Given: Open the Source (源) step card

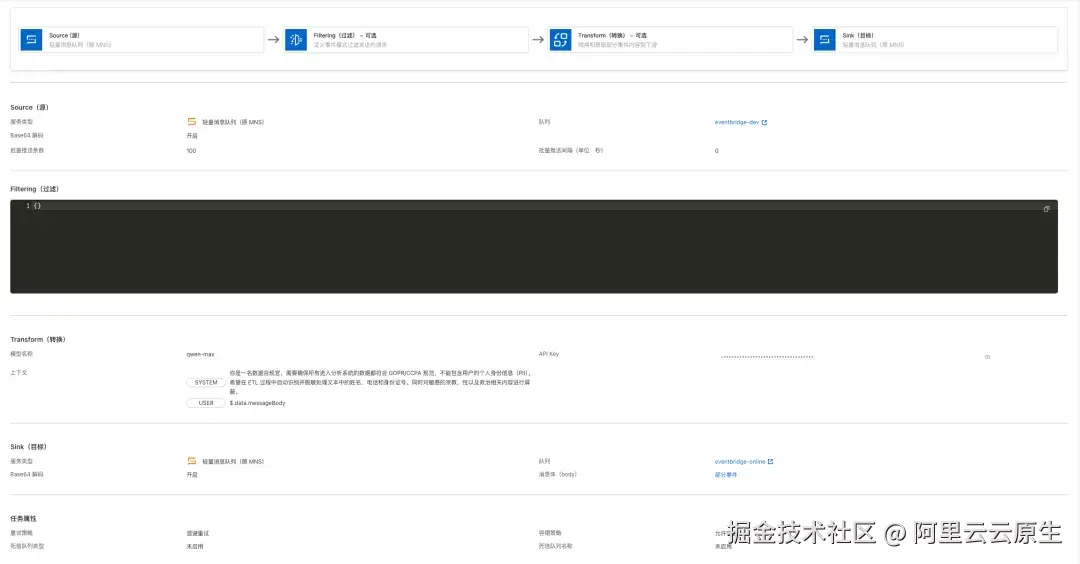Looking at the screenshot, I should [141, 40].
